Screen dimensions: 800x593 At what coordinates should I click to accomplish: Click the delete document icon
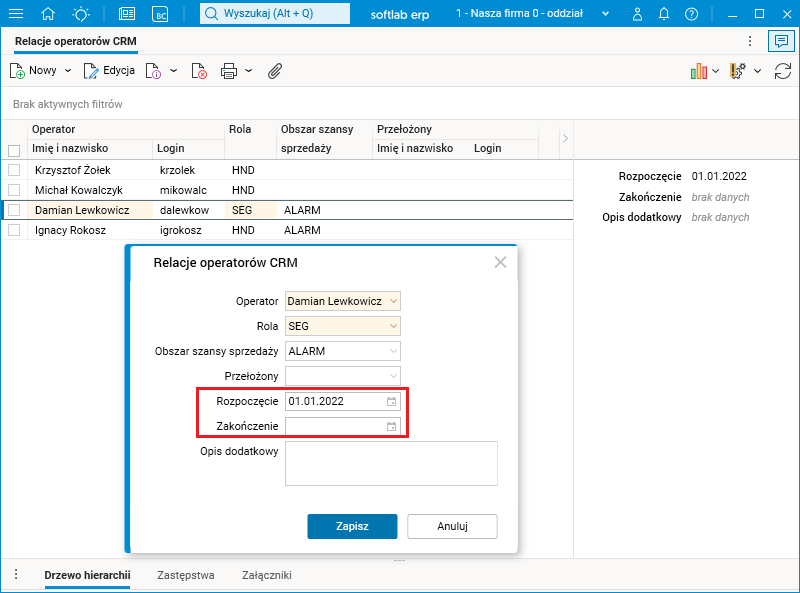pos(198,71)
